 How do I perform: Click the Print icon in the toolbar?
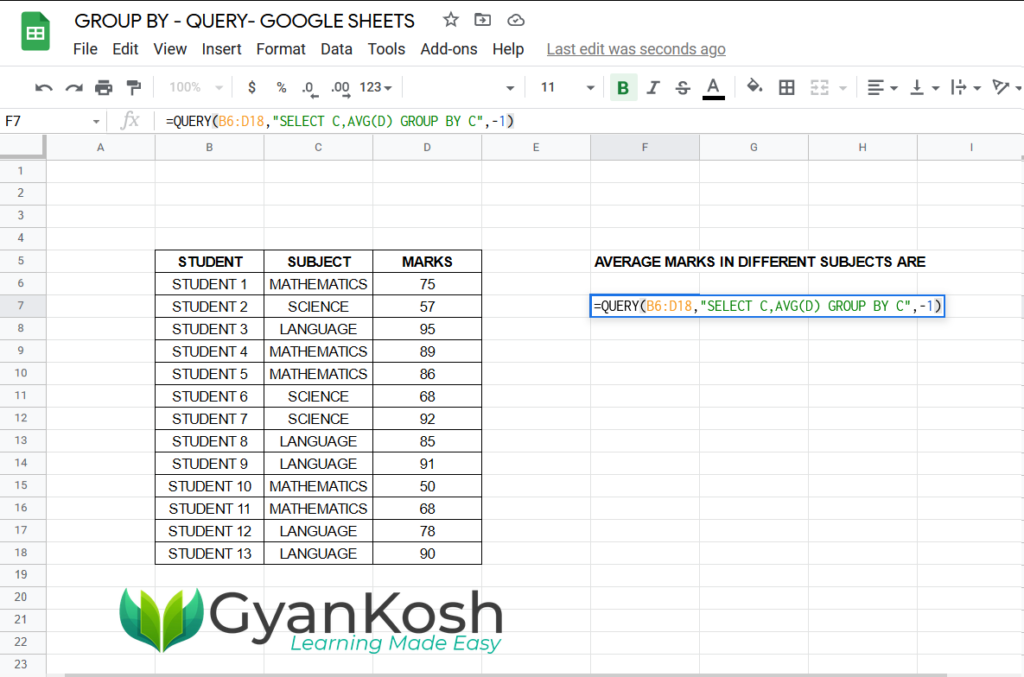(103, 87)
